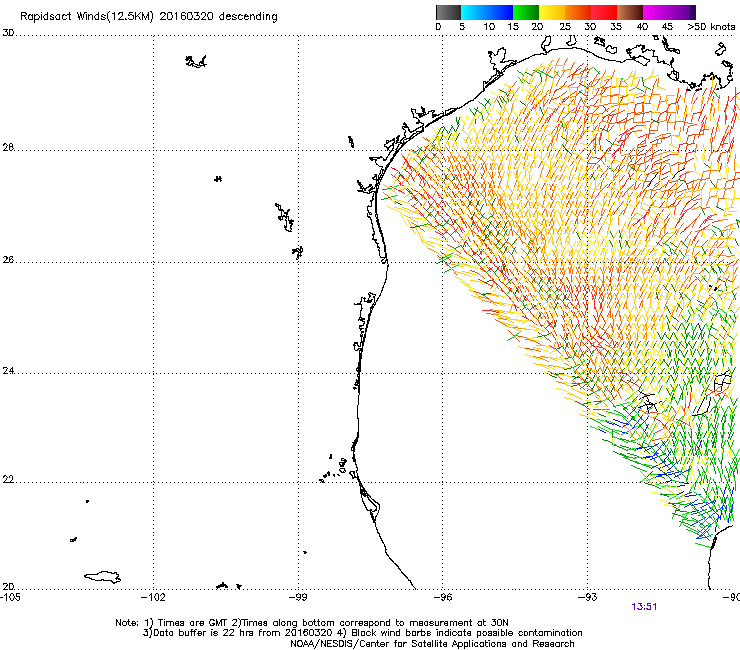
Task: Click the -105 longitude axis label
Action: click(10, 598)
